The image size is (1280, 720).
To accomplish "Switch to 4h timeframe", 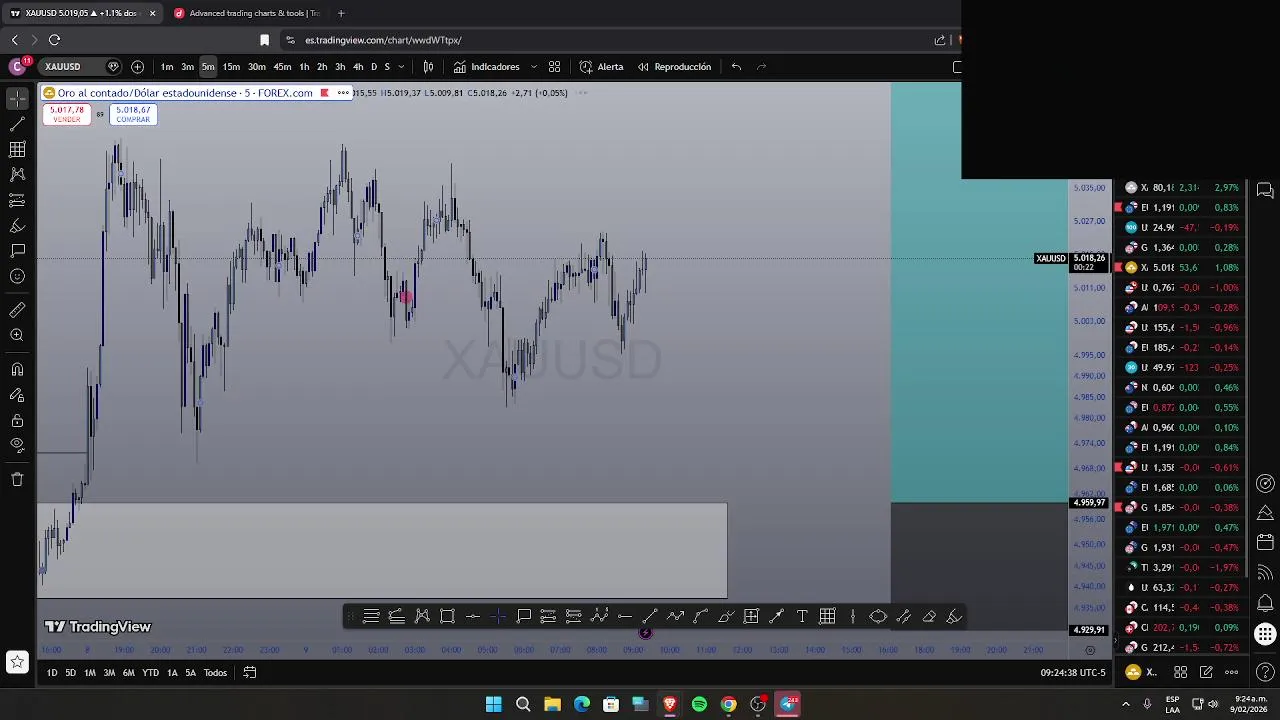I will click(358, 67).
